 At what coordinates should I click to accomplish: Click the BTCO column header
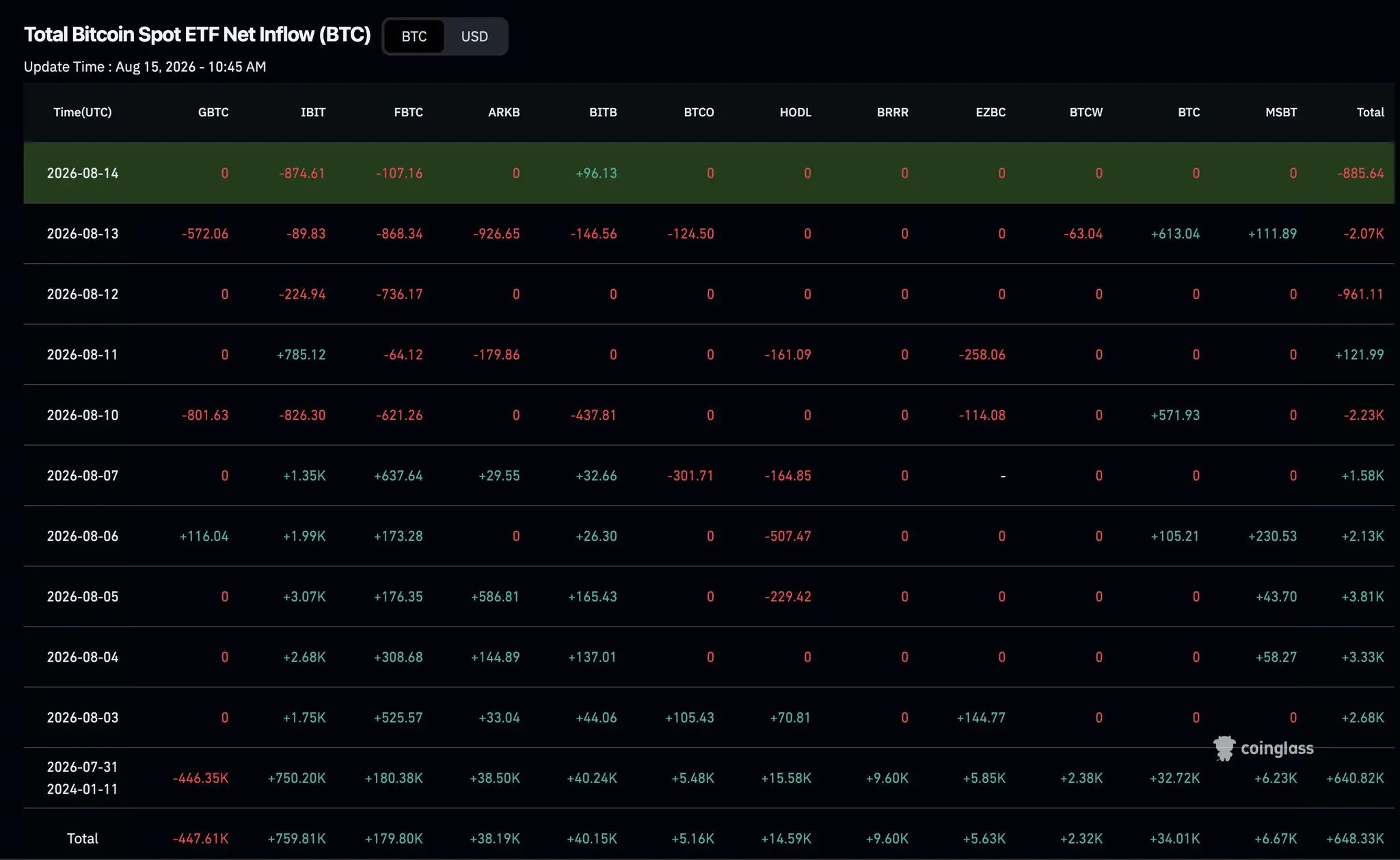click(x=699, y=112)
